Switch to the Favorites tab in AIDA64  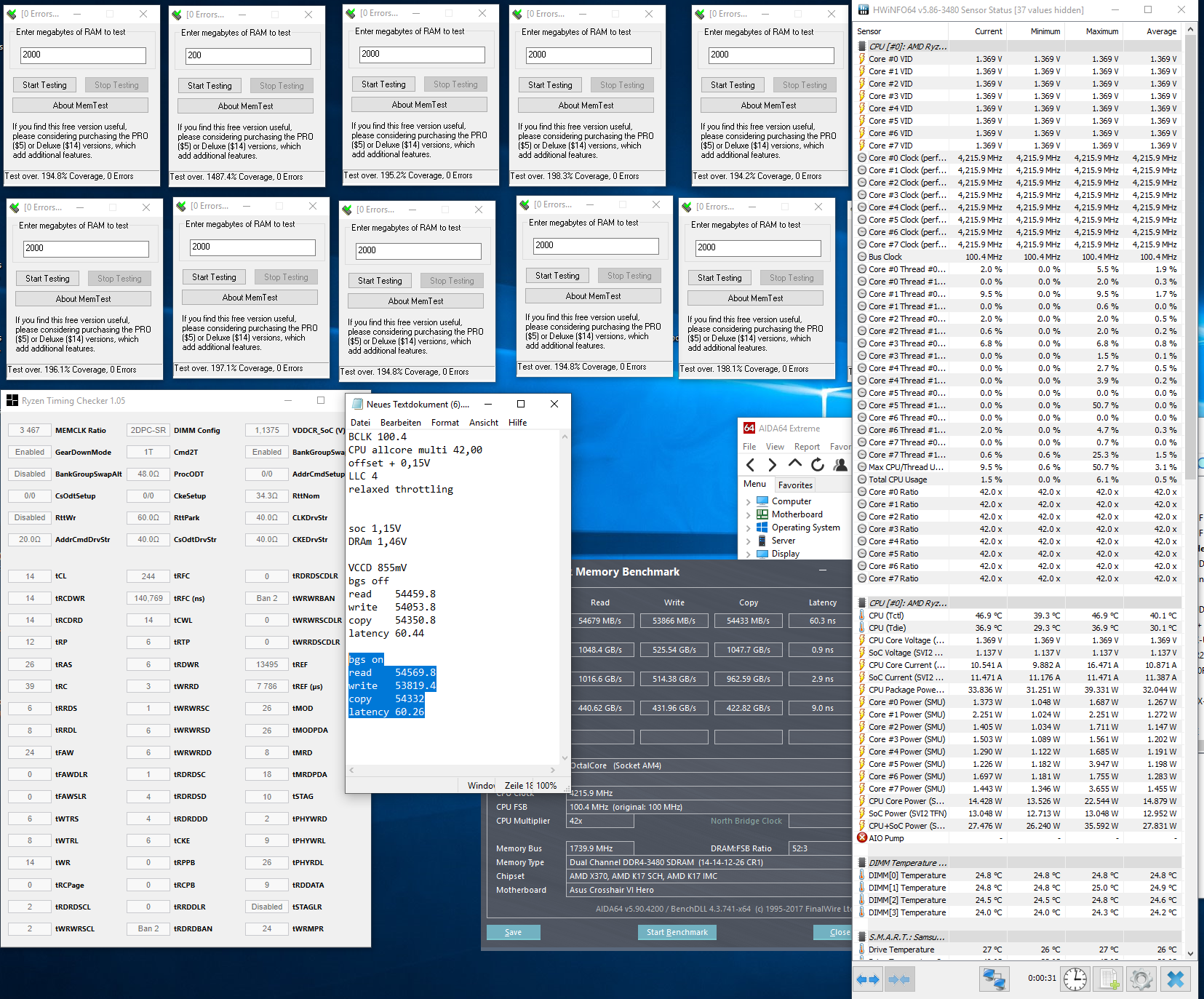795,485
